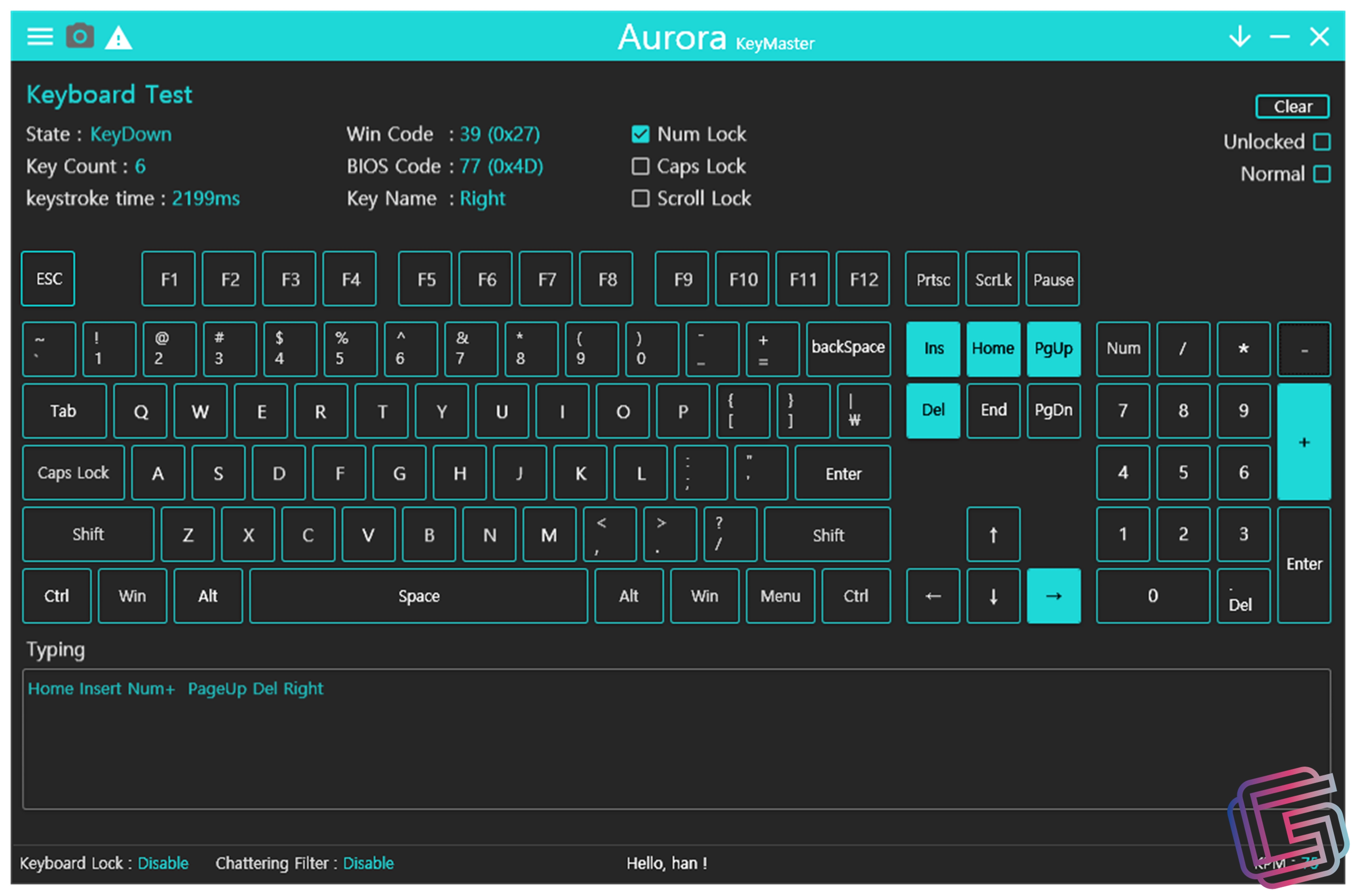Click the F1 key
1357x896 pixels.
click(x=169, y=279)
